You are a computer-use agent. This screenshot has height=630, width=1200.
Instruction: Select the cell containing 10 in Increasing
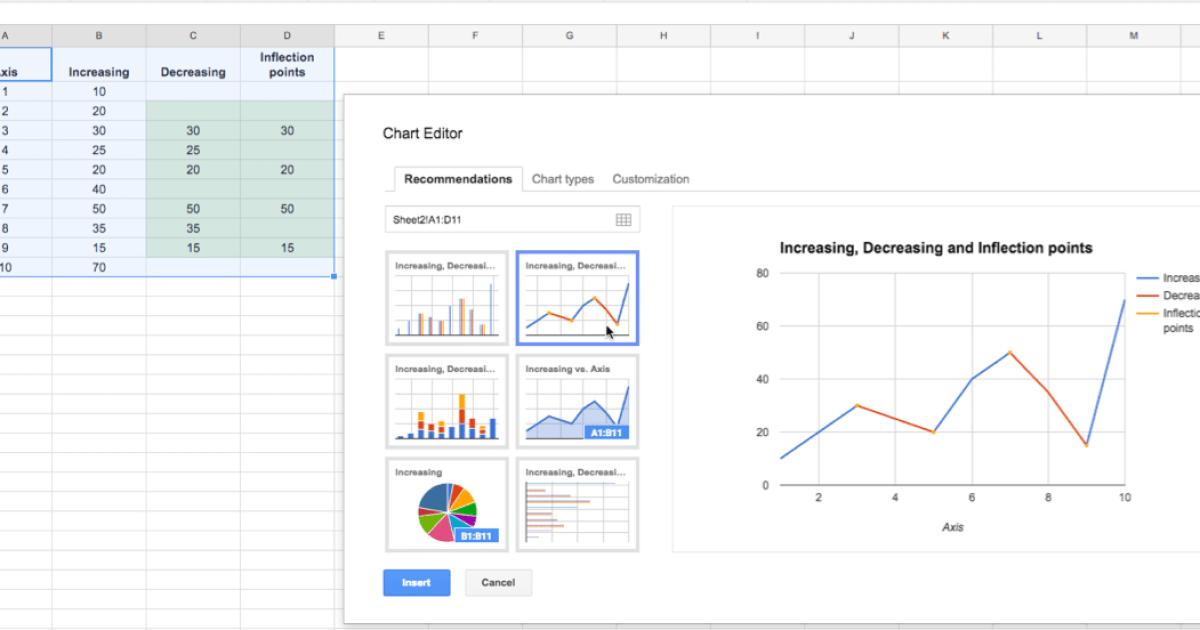[99, 91]
